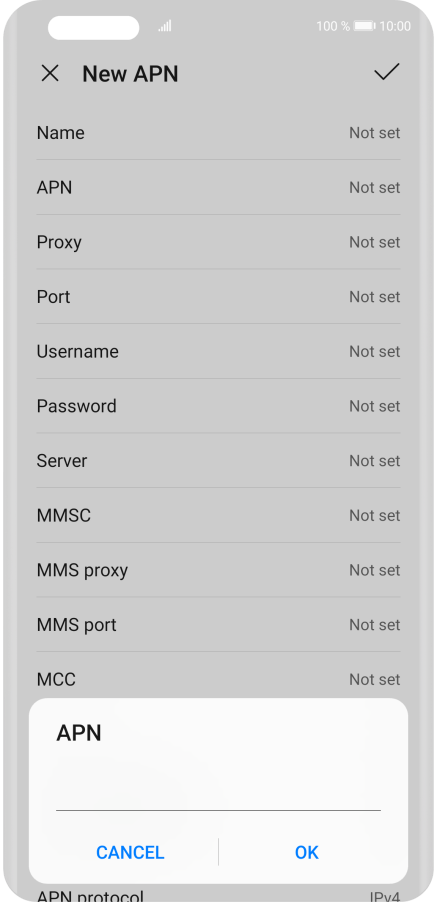The image size is (437, 902).
Task: Select the Port setting row
Action: 218,297
